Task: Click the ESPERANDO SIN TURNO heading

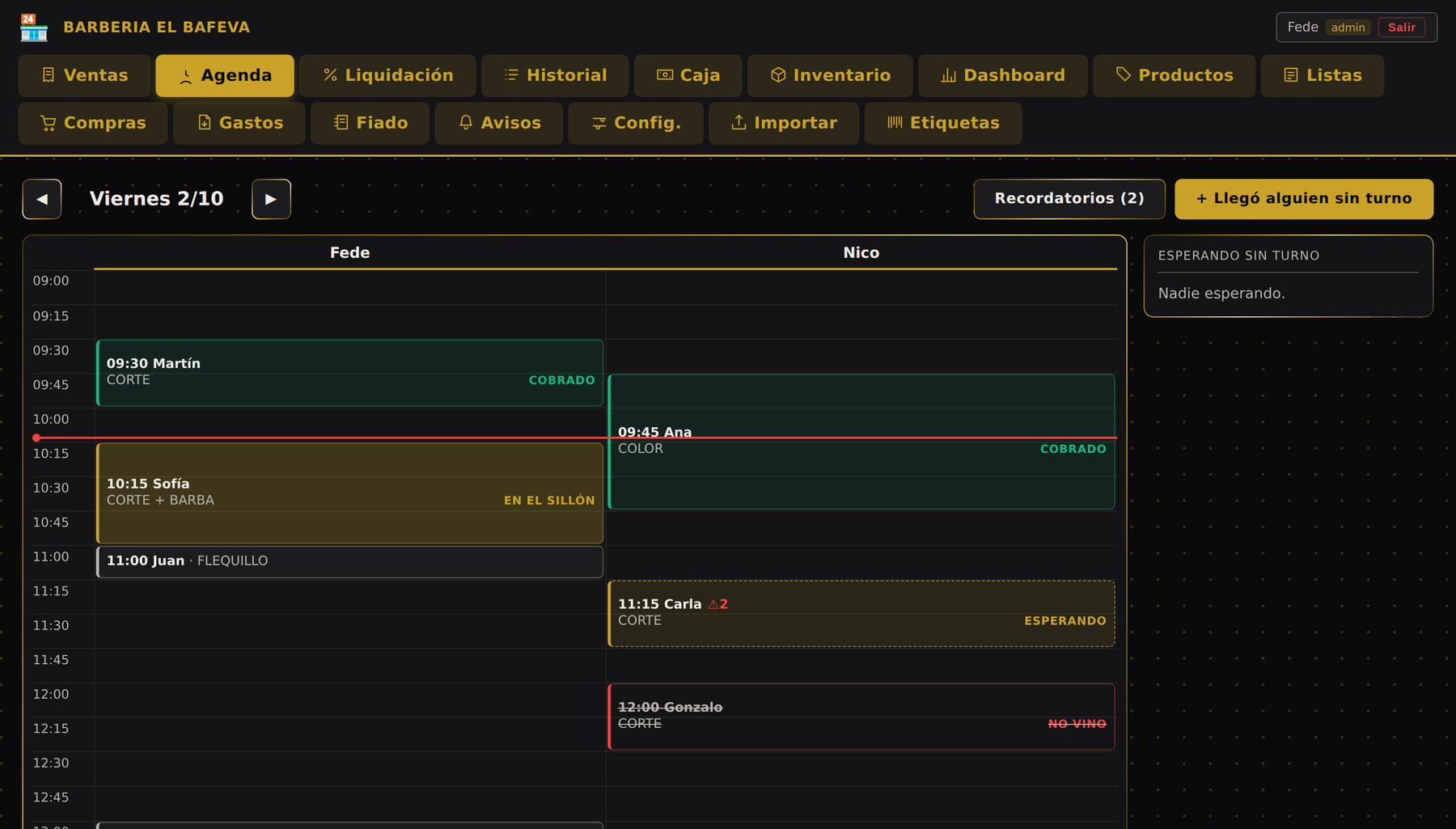Action: click(x=1238, y=256)
